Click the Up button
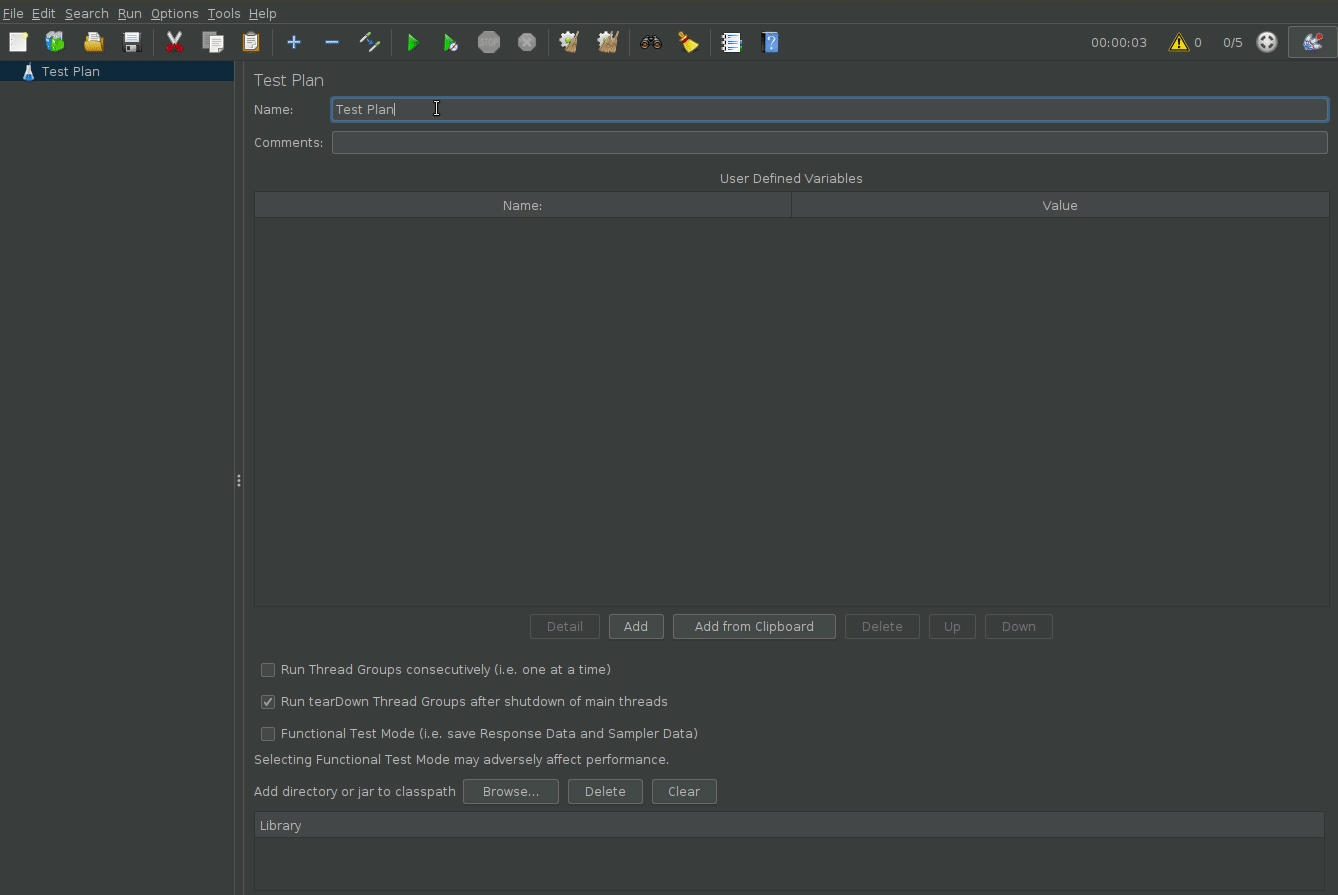 pos(952,627)
